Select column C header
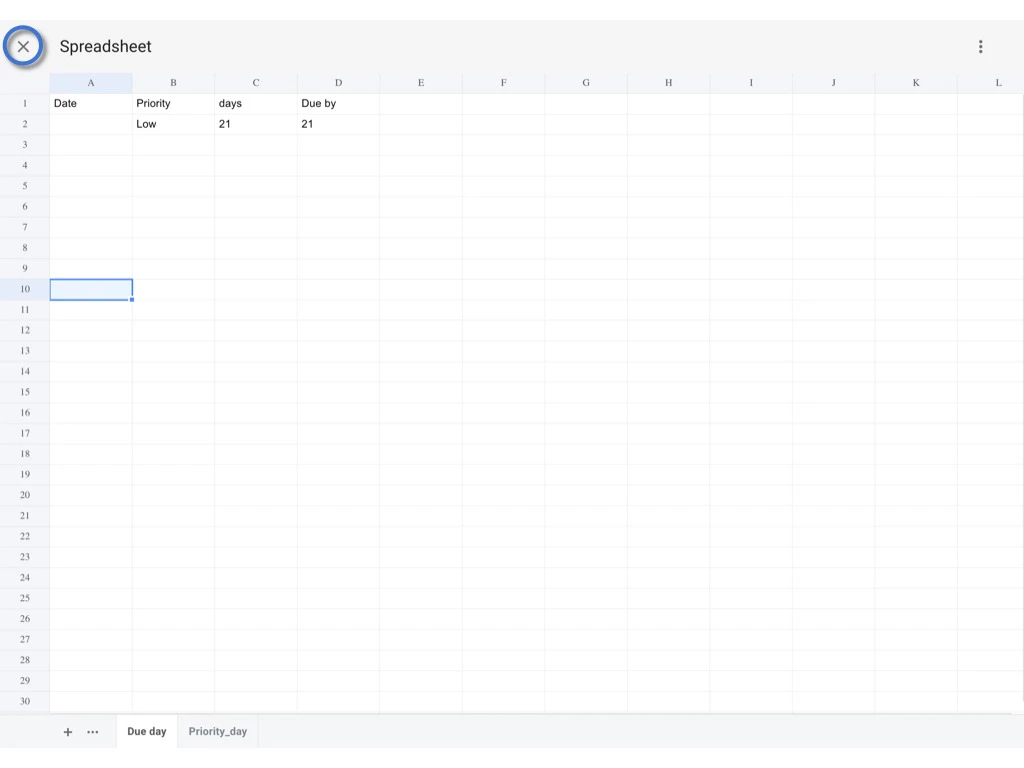Screen dimensions: 1024x768 coord(256,83)
